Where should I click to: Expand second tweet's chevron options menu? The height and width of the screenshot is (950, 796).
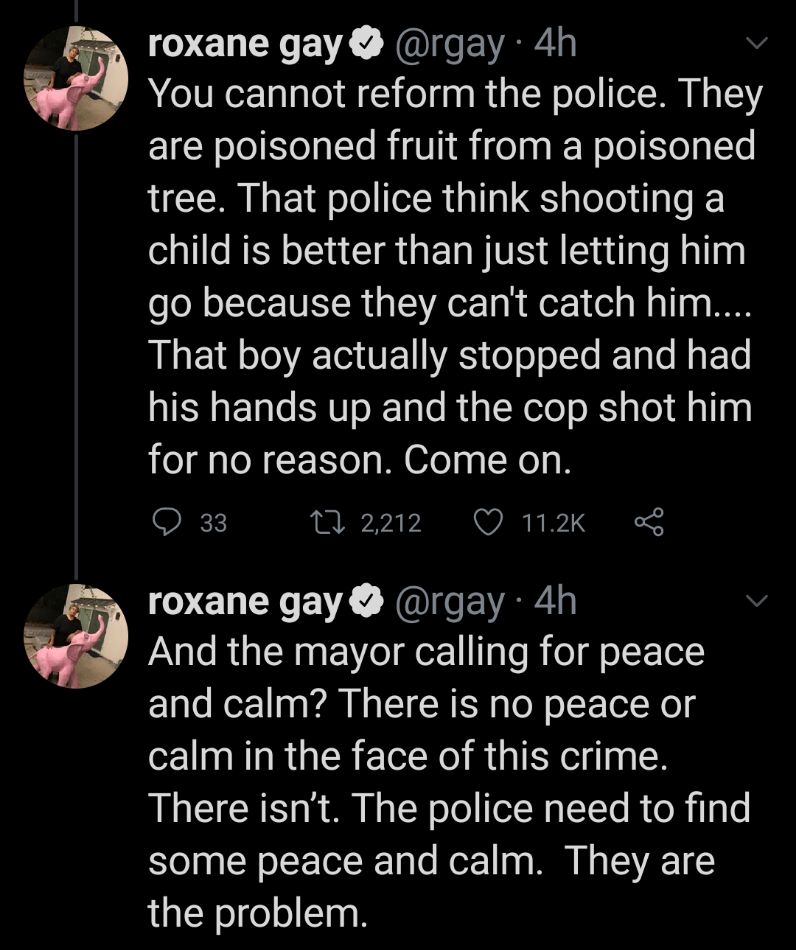[757, 602]
